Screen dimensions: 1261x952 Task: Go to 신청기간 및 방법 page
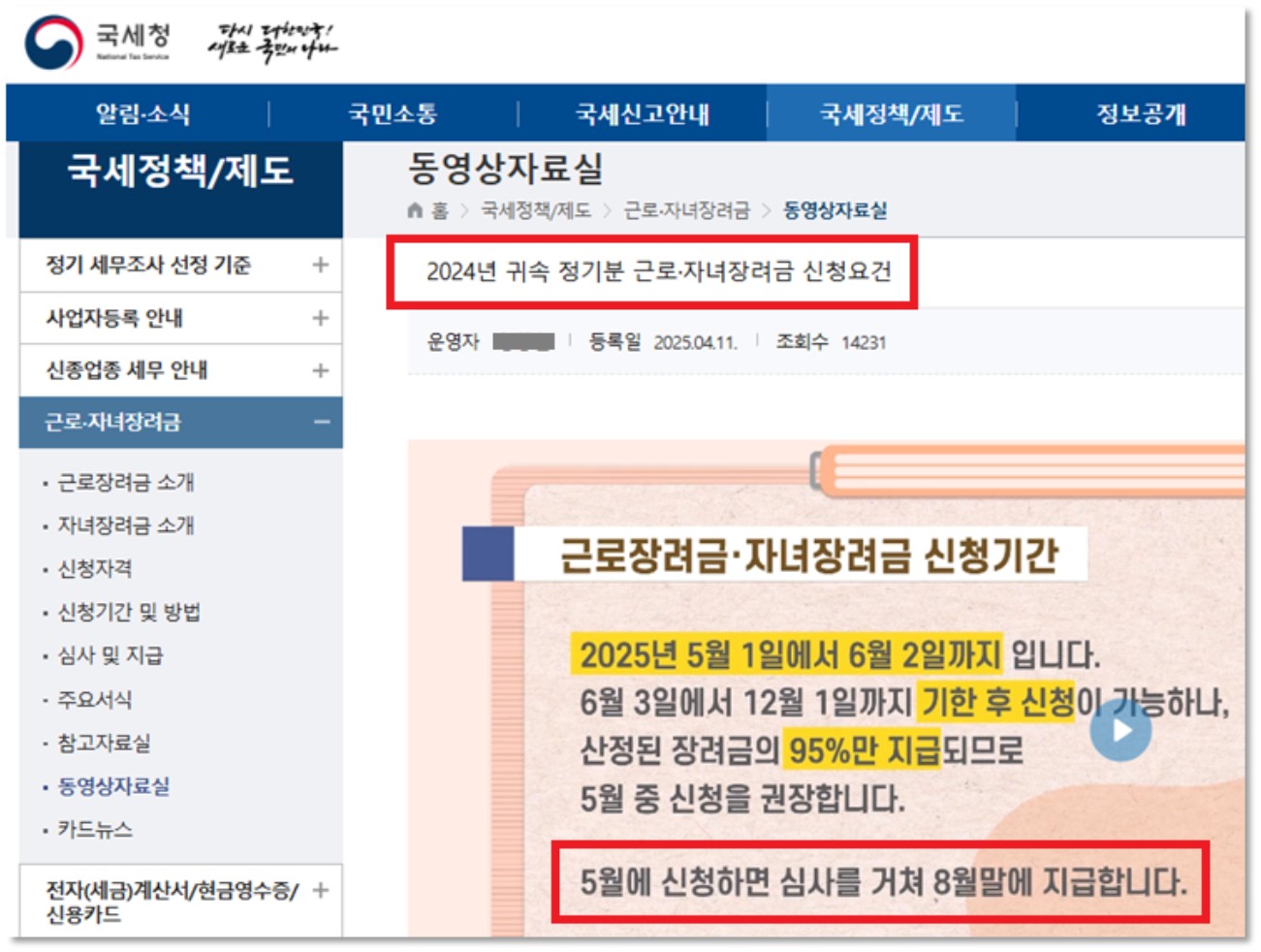[129, 612]
